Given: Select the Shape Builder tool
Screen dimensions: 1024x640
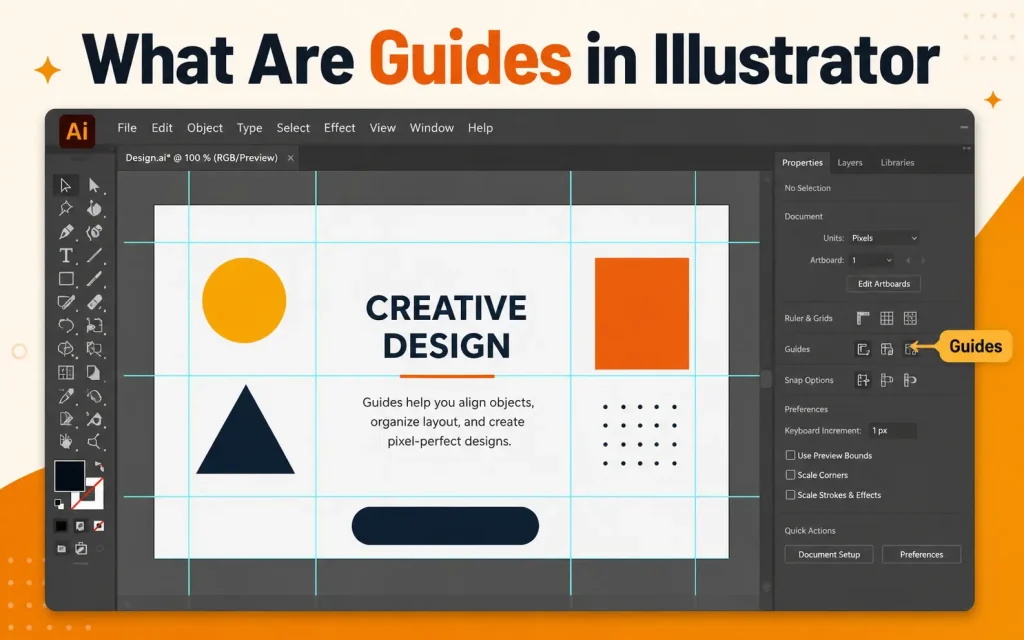Looking at the screenshot, I should click(65, 349).
